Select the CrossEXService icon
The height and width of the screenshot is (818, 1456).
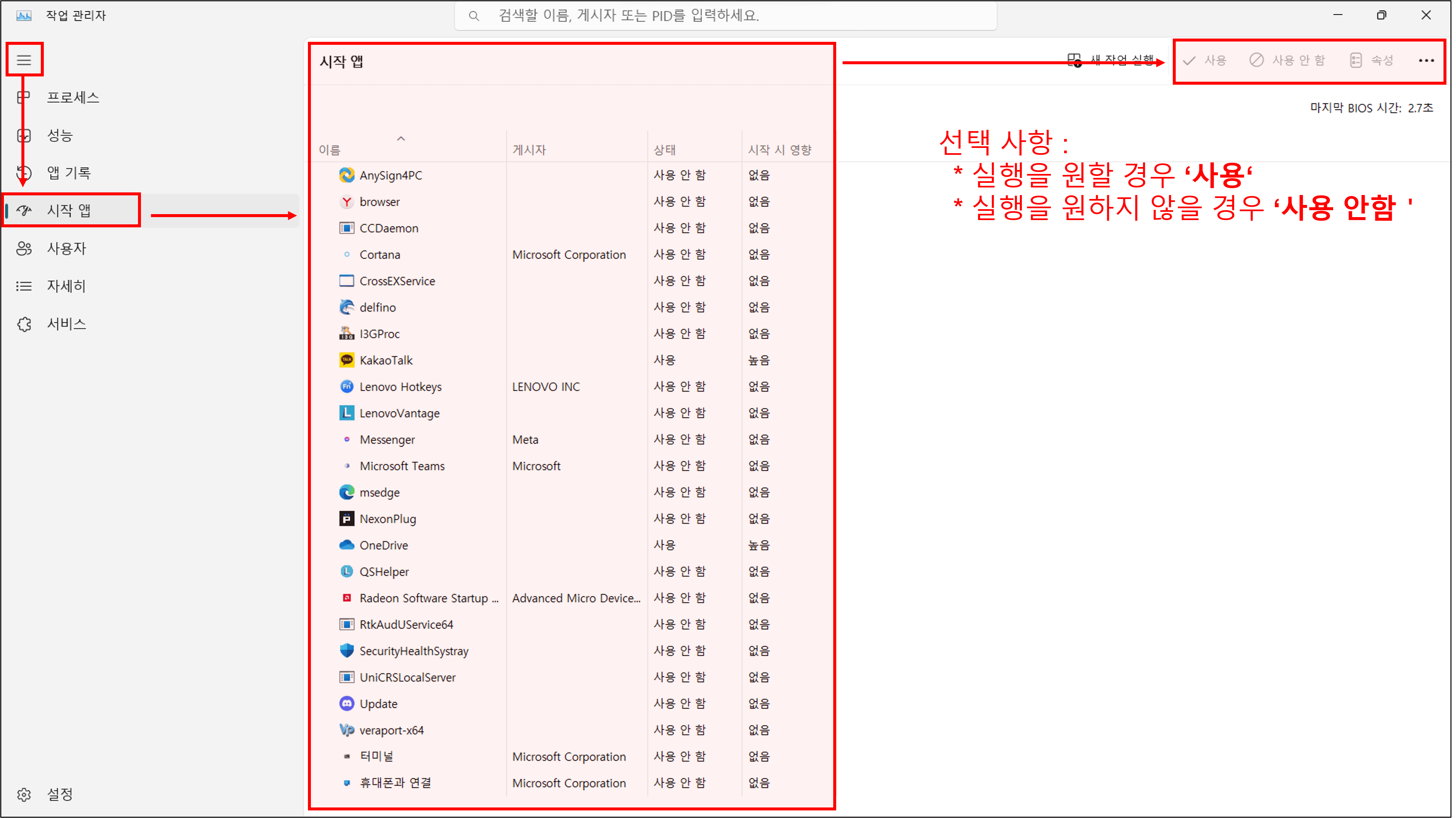pyautogui.click(x=346, y=281)
